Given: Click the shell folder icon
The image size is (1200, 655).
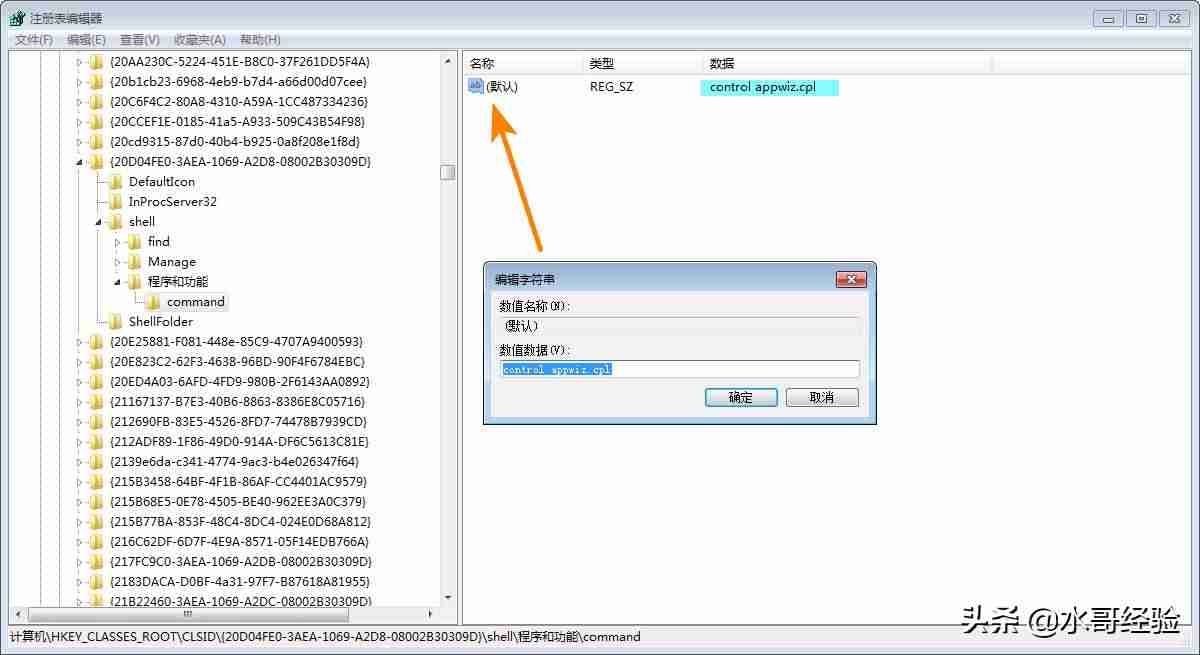Looking at the screenshot, I should (x=116, y=221).
